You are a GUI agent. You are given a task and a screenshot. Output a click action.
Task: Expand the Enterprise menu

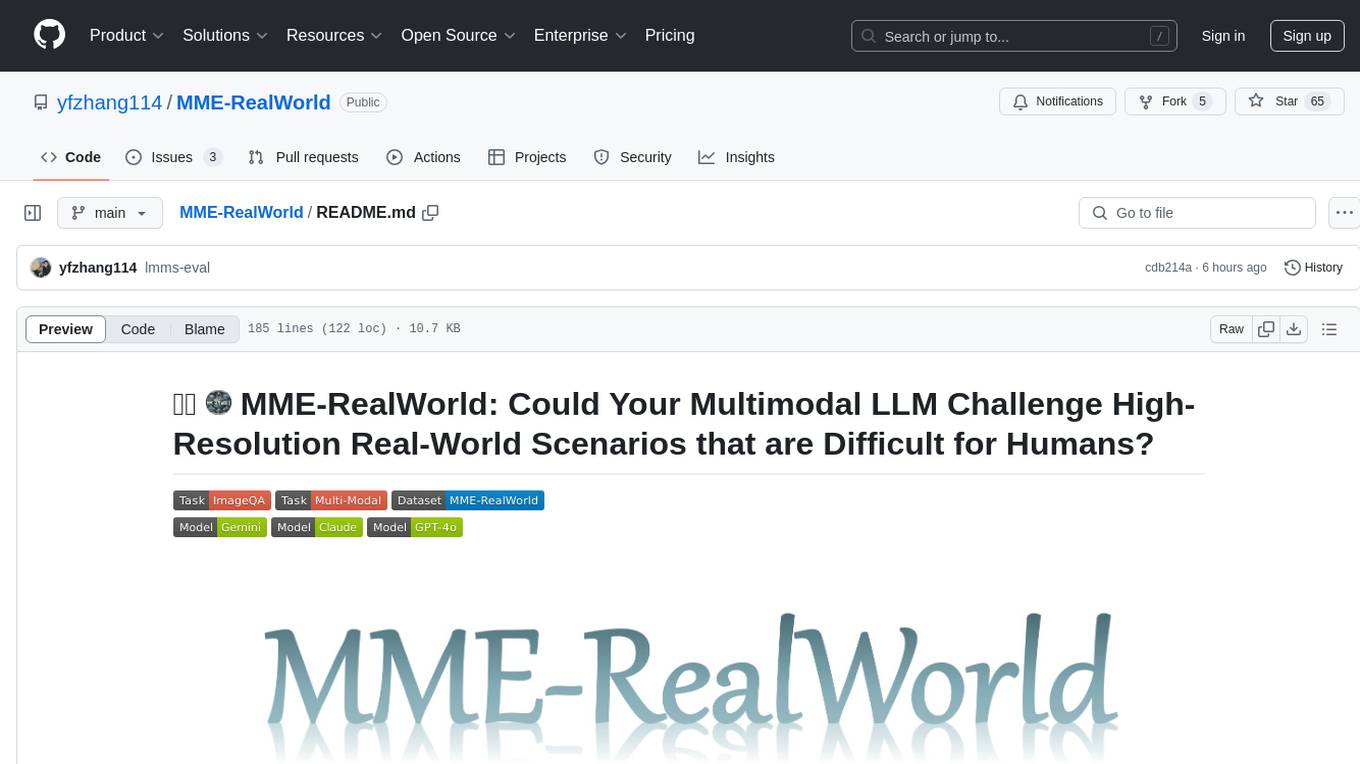point(580,35)
